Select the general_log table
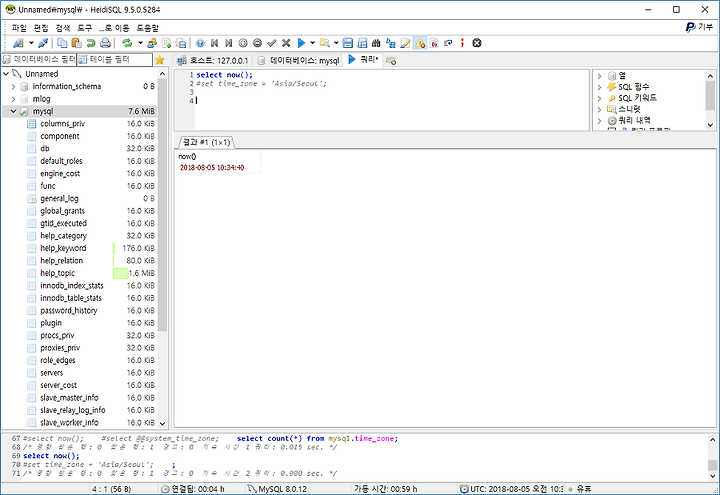 click(59, 199)
